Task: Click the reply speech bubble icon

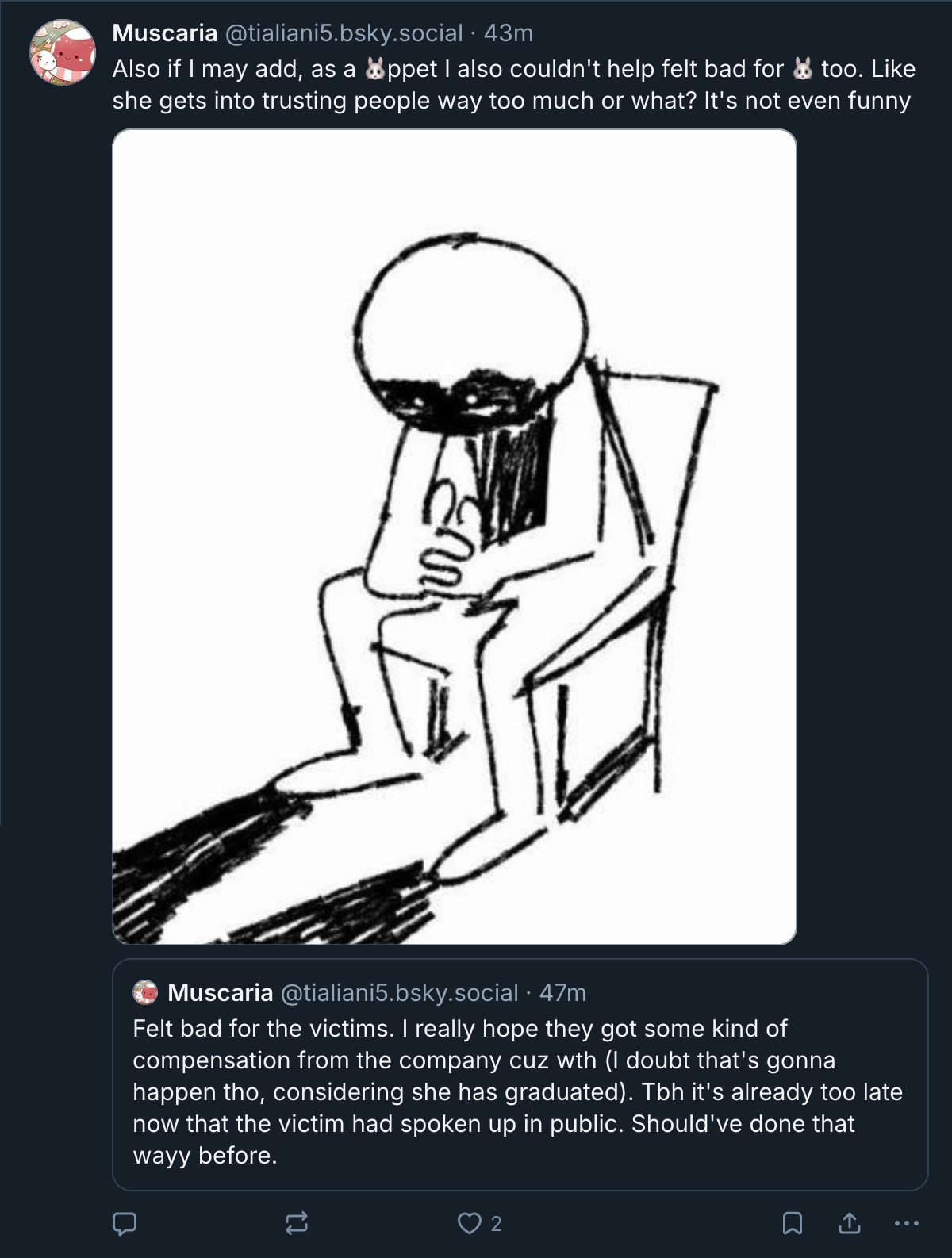Action: (124, 1224)
